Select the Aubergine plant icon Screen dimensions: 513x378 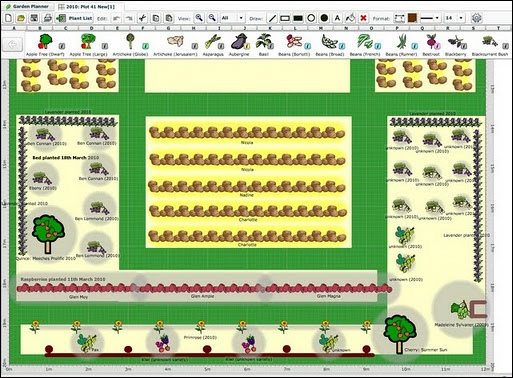239,42
